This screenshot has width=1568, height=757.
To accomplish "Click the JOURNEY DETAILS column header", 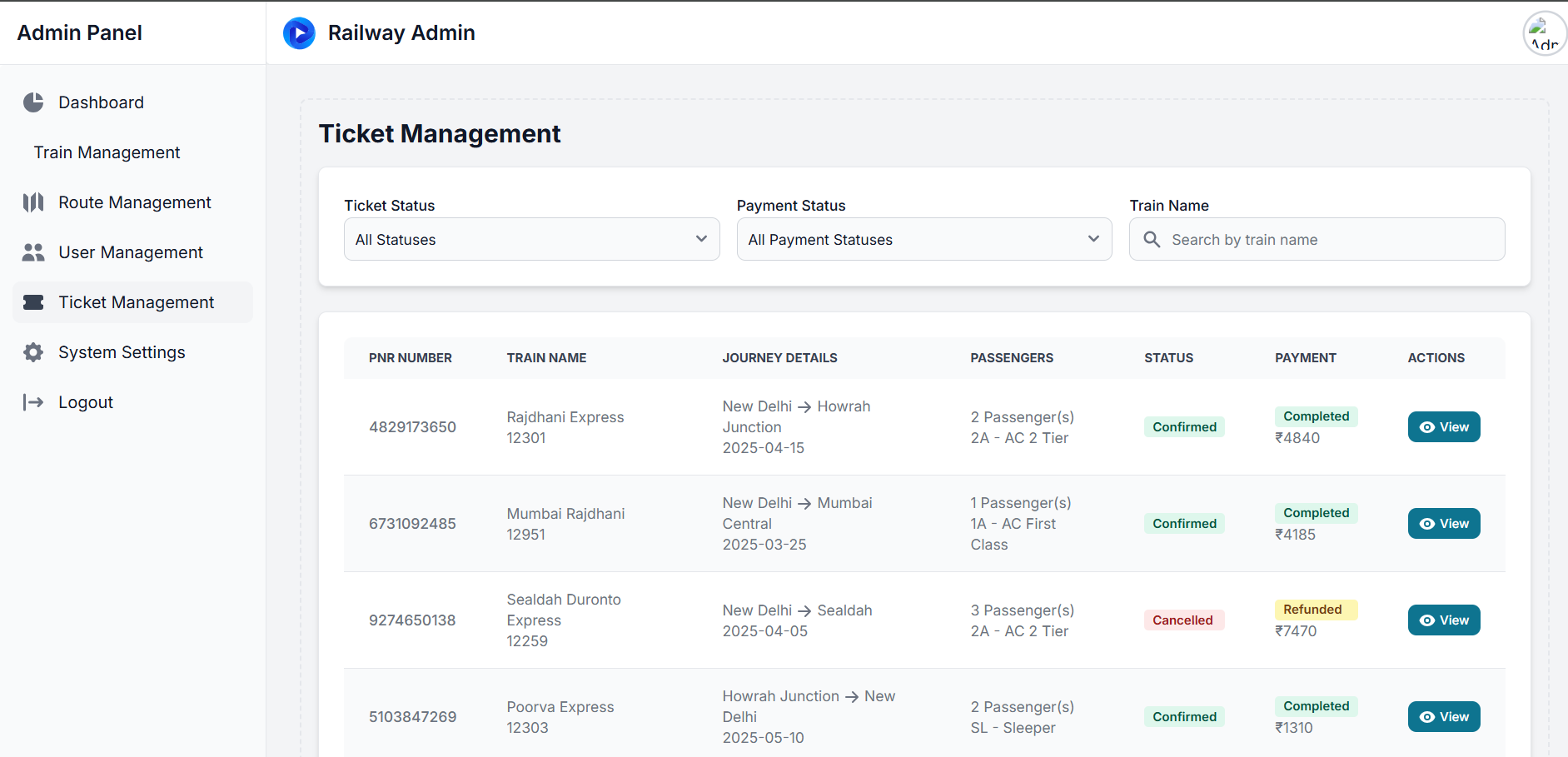I will pos(779,358).
